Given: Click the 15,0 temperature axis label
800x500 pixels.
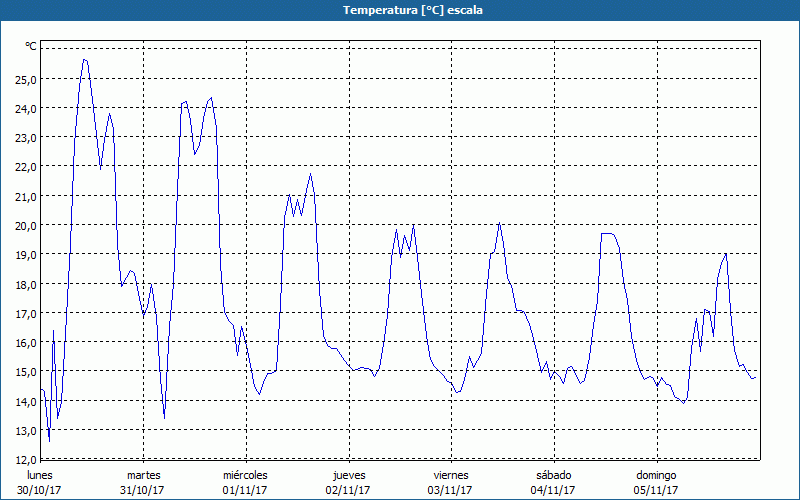Looking at the screenshot, I should coord(25,371).
